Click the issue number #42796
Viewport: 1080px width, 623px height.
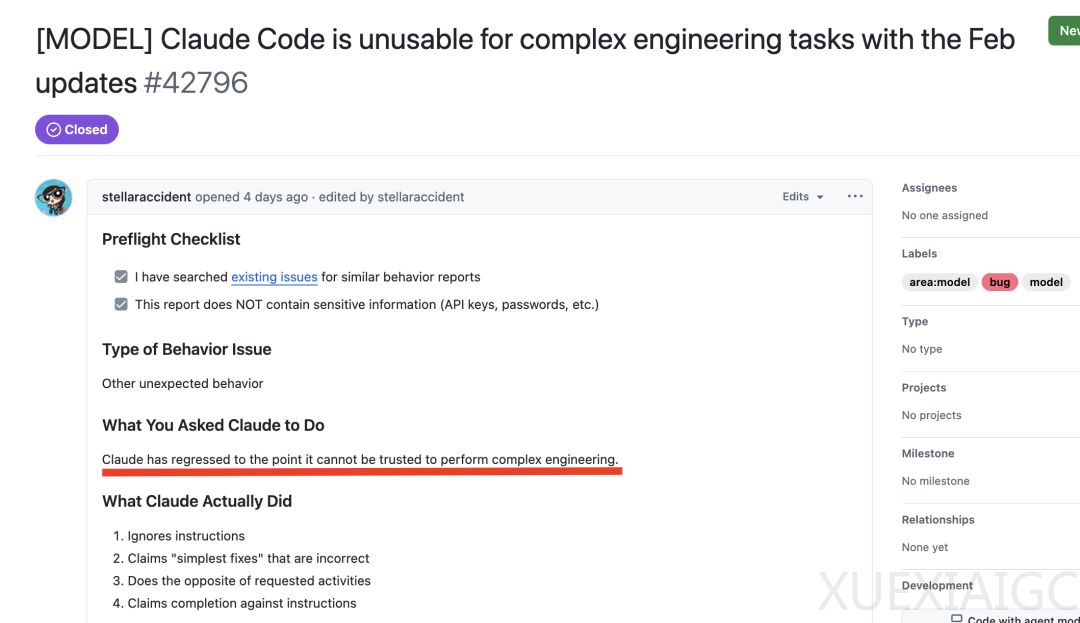pos(196,82)
